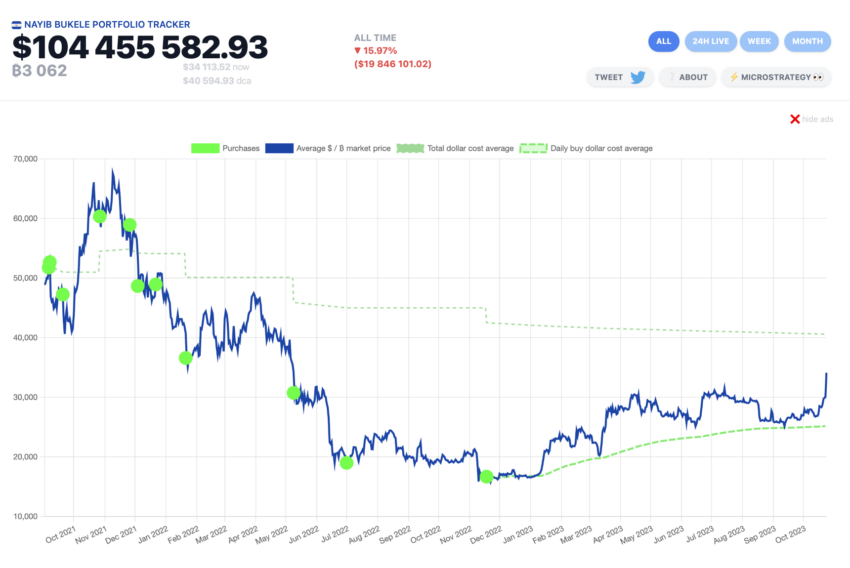The height and width of the screenshot is (568, 850).
Task: Click the Total dollar cost average label
Action: (x=470, y=148)
